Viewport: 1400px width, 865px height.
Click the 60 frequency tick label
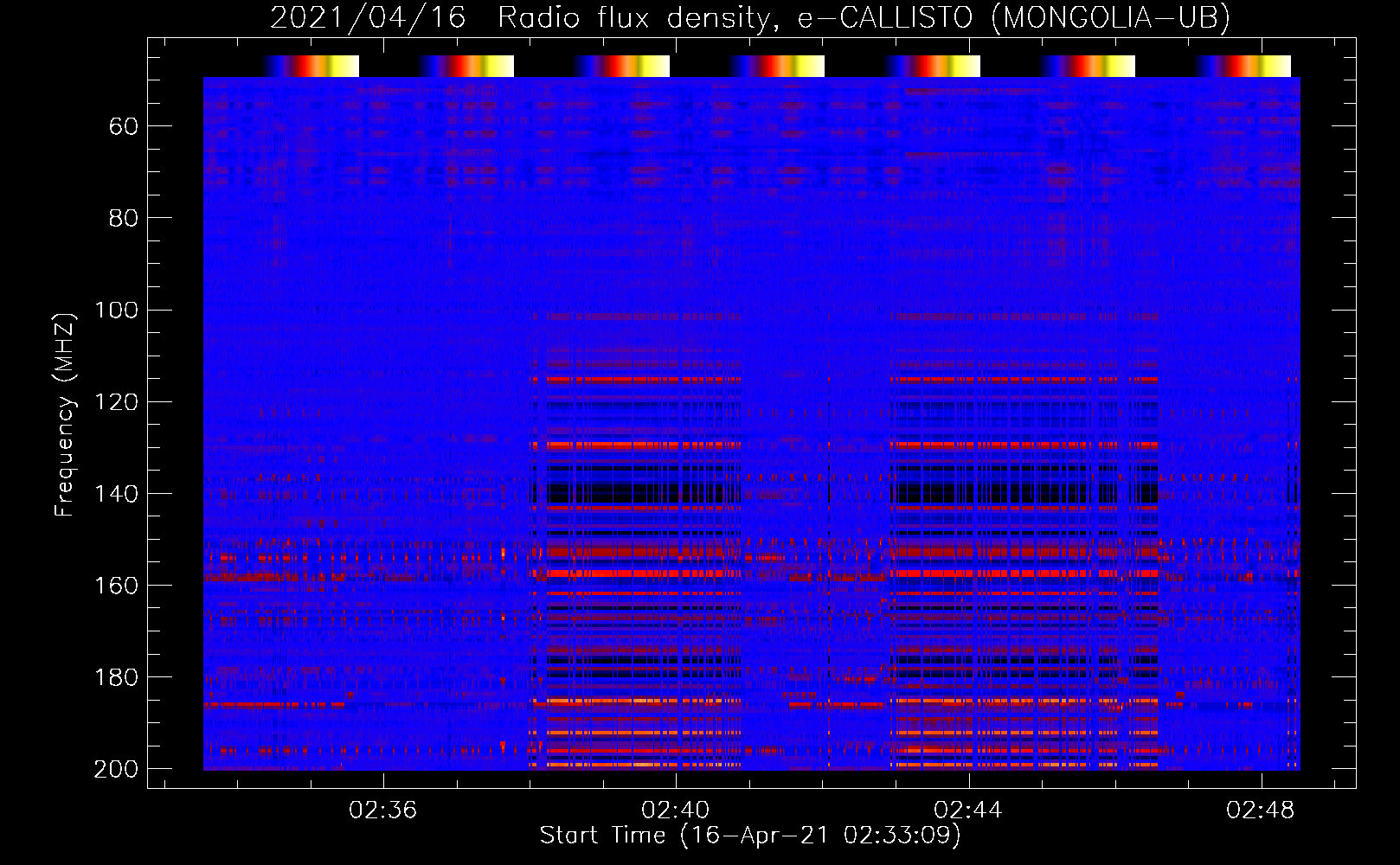[x=124, y=127]
